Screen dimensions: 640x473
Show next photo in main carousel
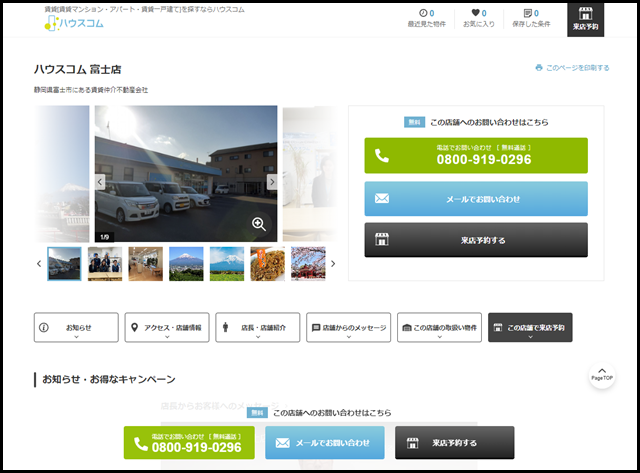pos(272,182)
